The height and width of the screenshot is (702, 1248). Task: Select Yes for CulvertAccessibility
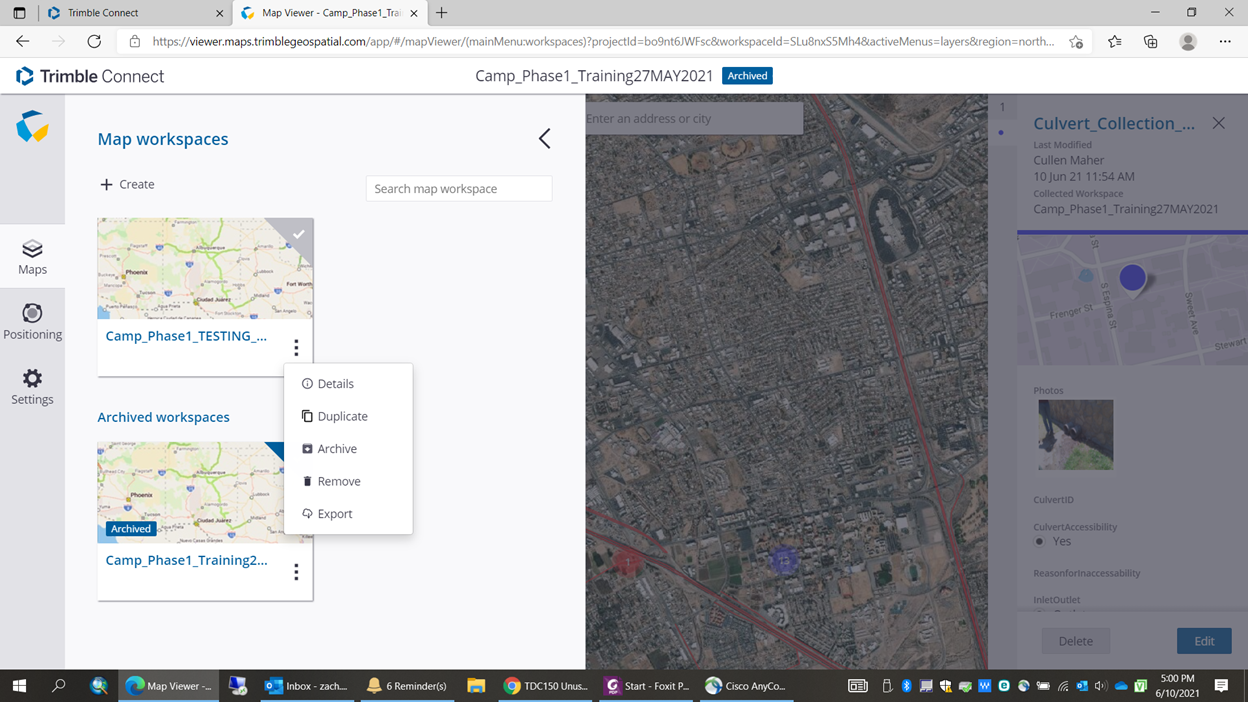1038,541
